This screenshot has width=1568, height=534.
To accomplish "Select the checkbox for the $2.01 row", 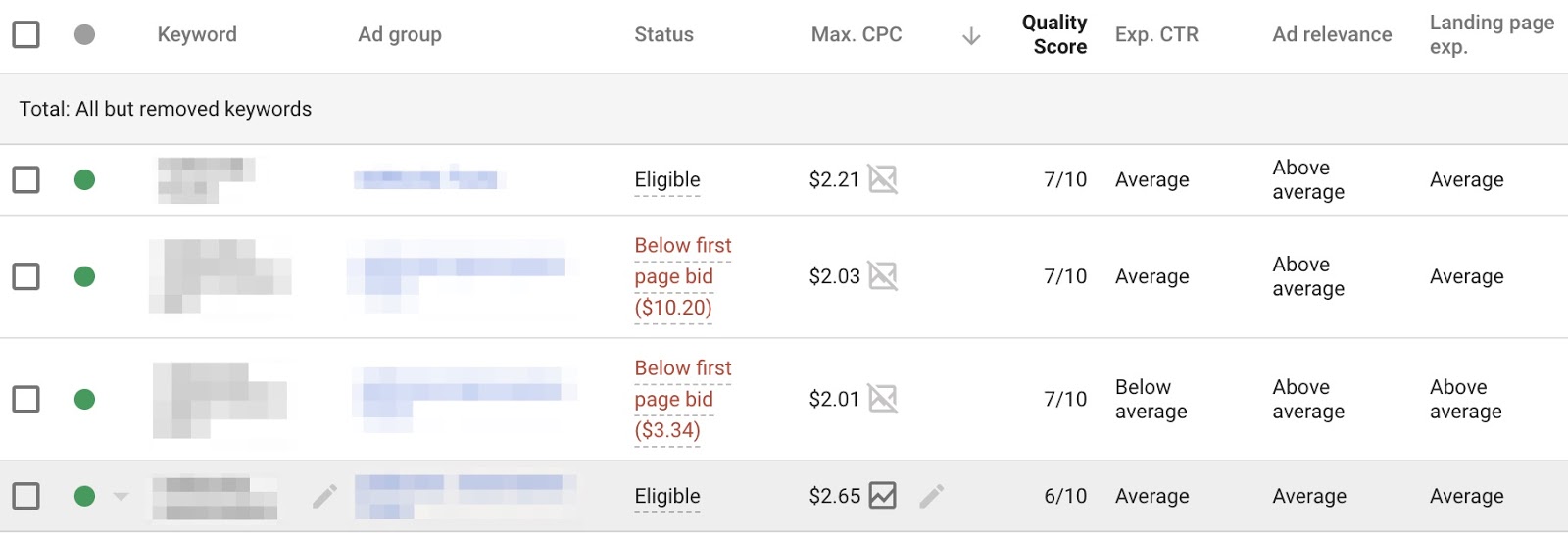I will [x=26, y=399].
